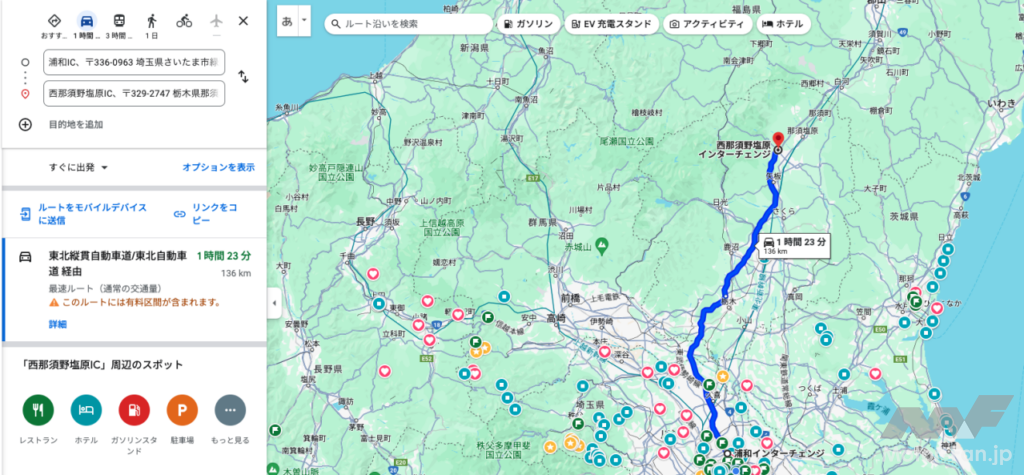Select the driving travel mode icon

pyautogui.click(x=87, y=21)
